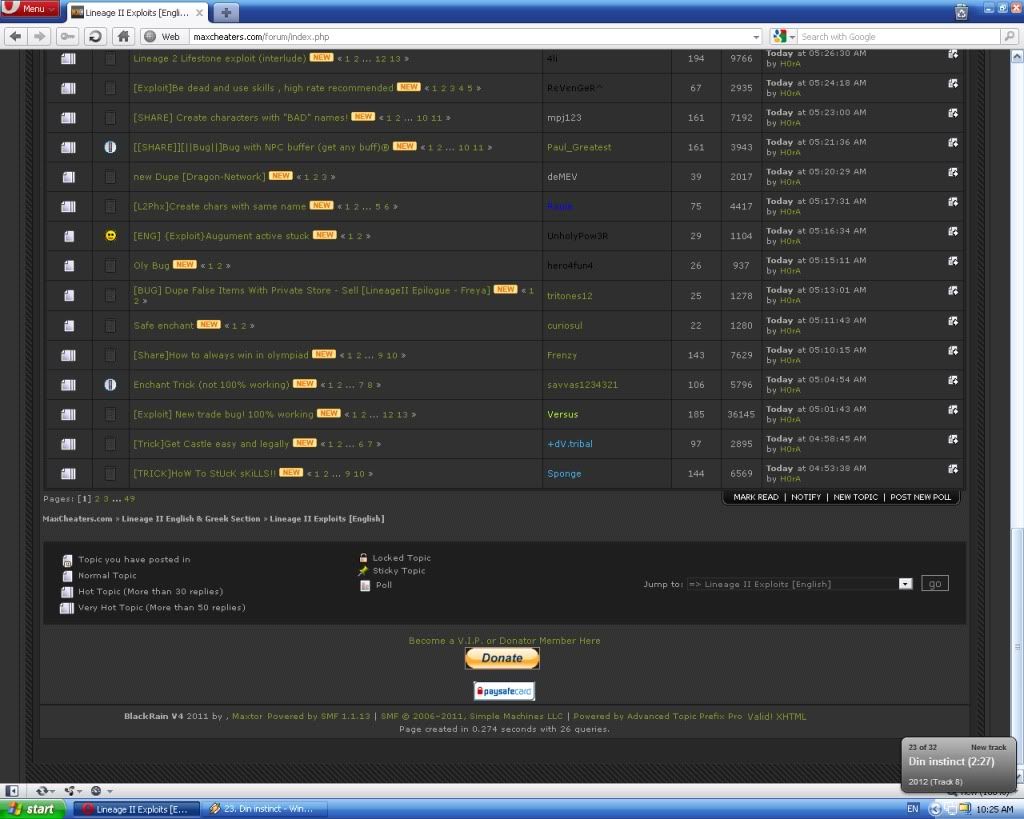
Task: Open the Google search engine selector
Action: pyautogui.click(x=782, y=37)
